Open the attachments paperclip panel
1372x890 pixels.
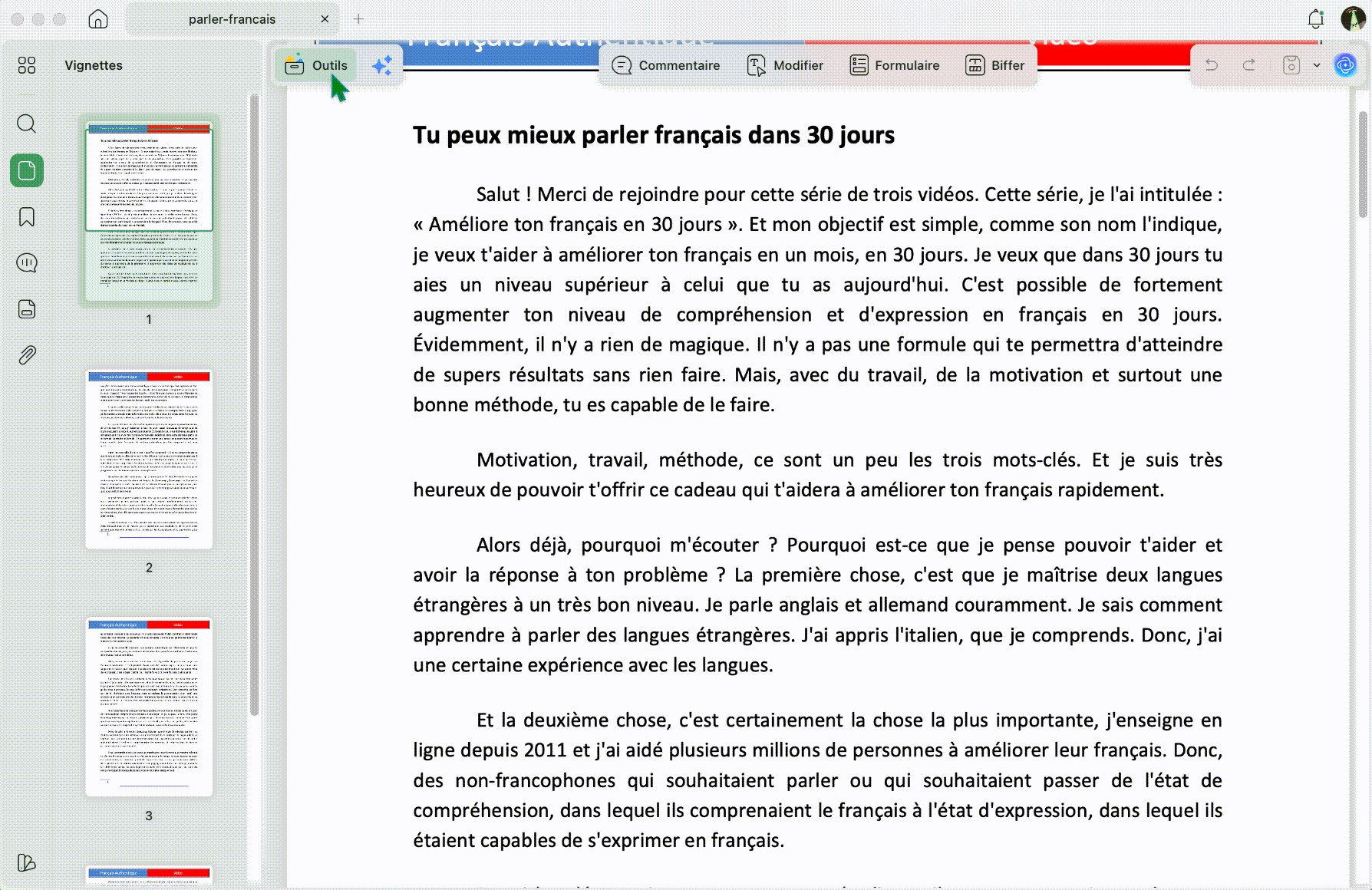(x=27, y=355)
